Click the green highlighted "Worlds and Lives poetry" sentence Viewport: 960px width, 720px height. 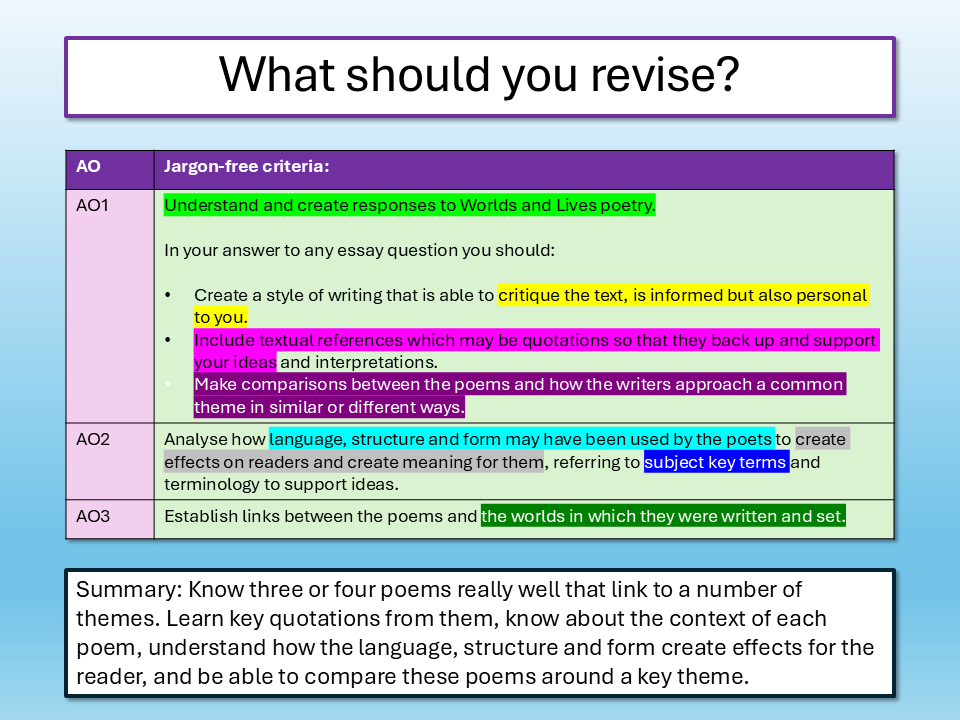click(x=409, y=206)
